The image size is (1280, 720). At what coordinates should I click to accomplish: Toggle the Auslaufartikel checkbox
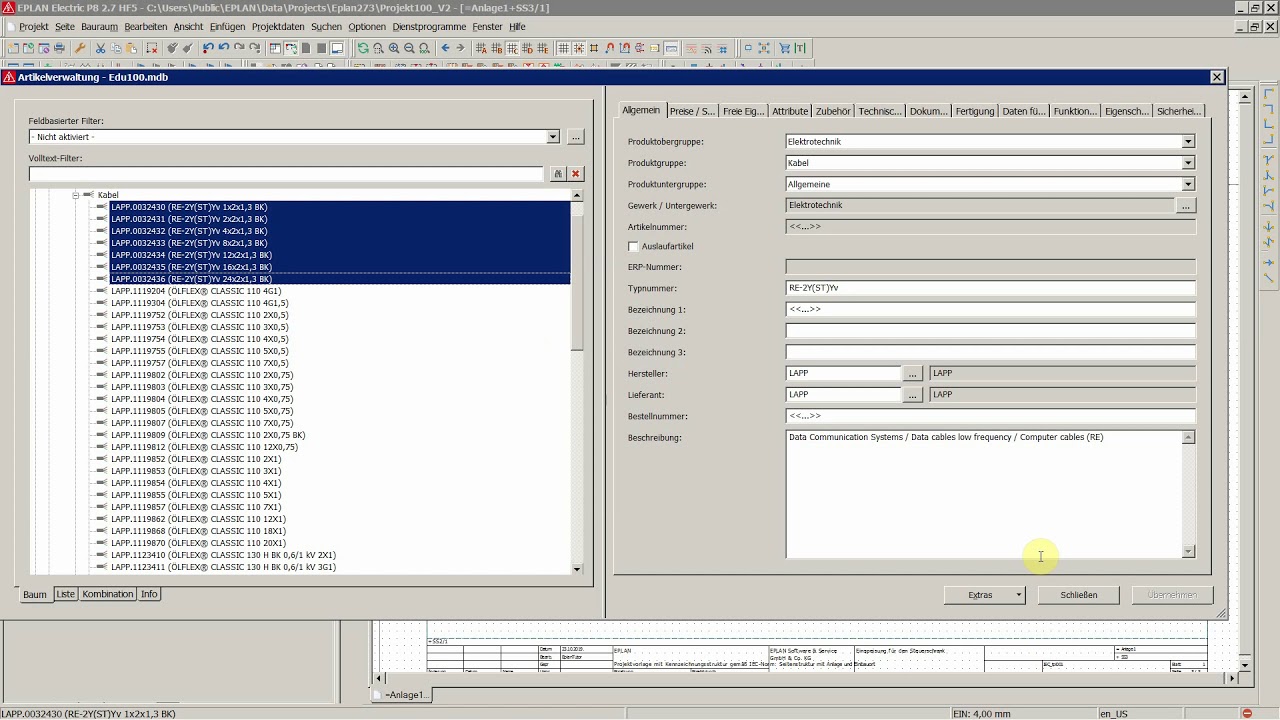[633, 246]
